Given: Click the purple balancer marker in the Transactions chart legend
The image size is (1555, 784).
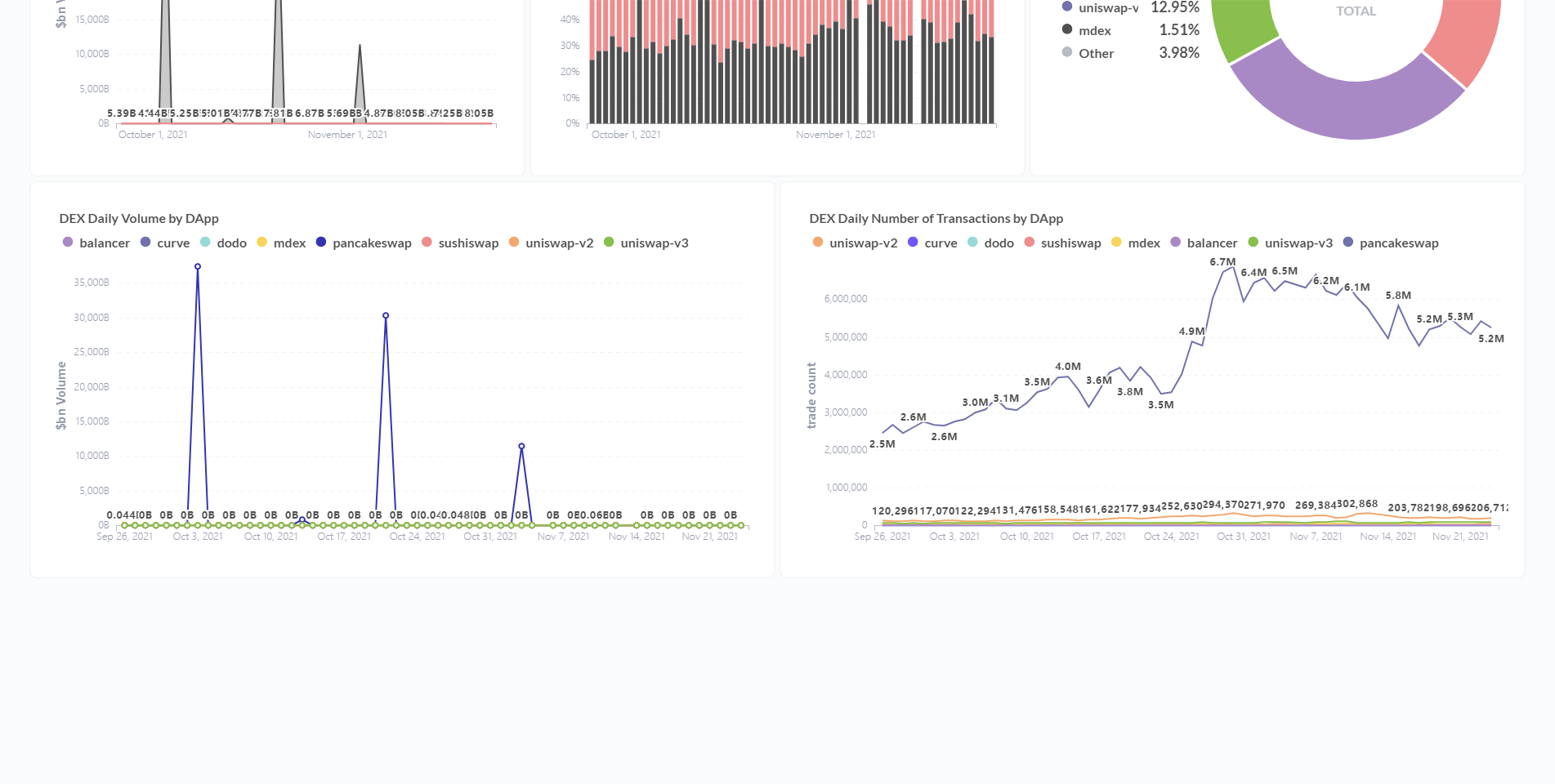Looking at the screenshot, I should (1177, 243).
